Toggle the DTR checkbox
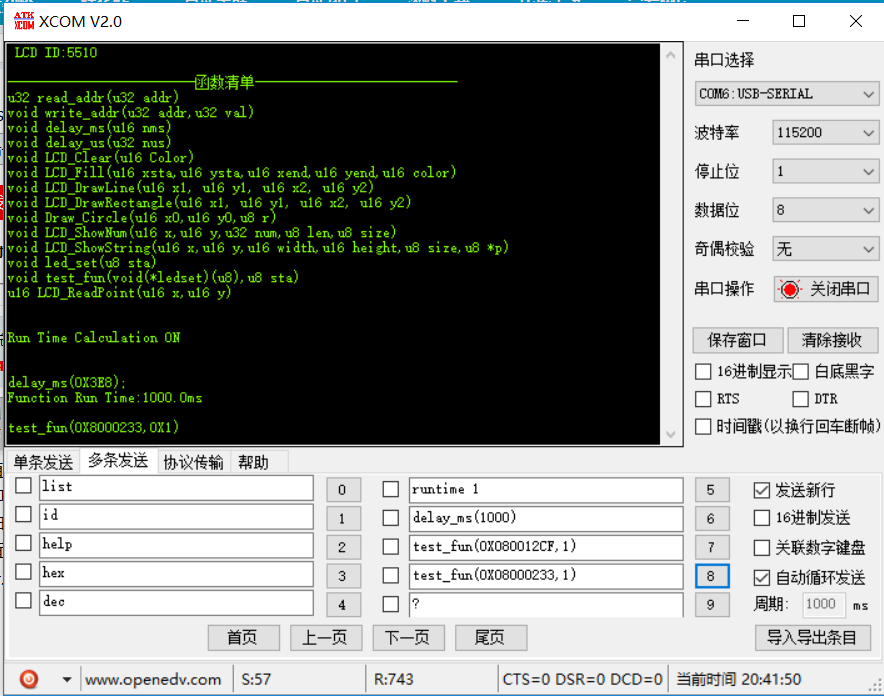This screenshot has height=696, width=884. [801, 399]
